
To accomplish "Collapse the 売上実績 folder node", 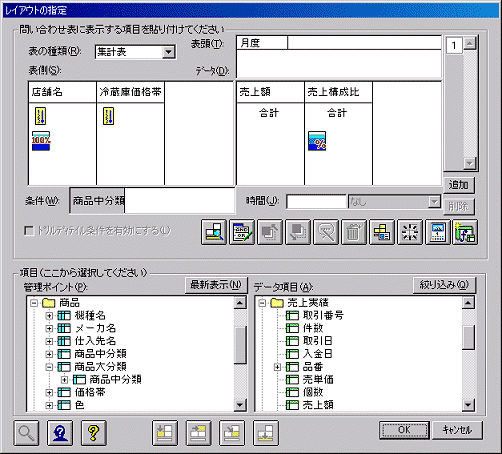I will point(262,303).
